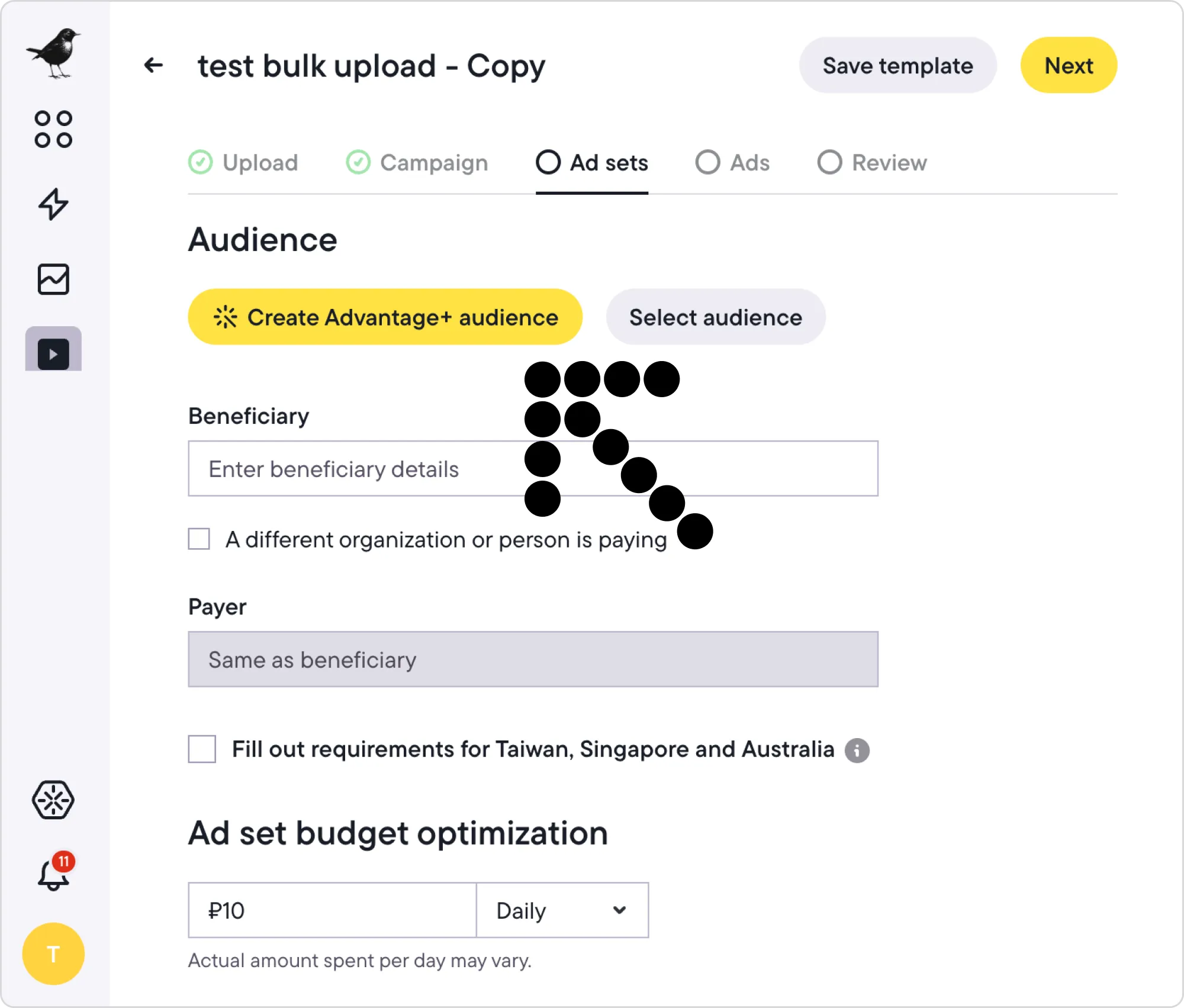The height and width of the screenshot is (1008, 1184).
Task: Click the Enter beneficiary details field
Action: pyautogui.click(x=355, y=469)
